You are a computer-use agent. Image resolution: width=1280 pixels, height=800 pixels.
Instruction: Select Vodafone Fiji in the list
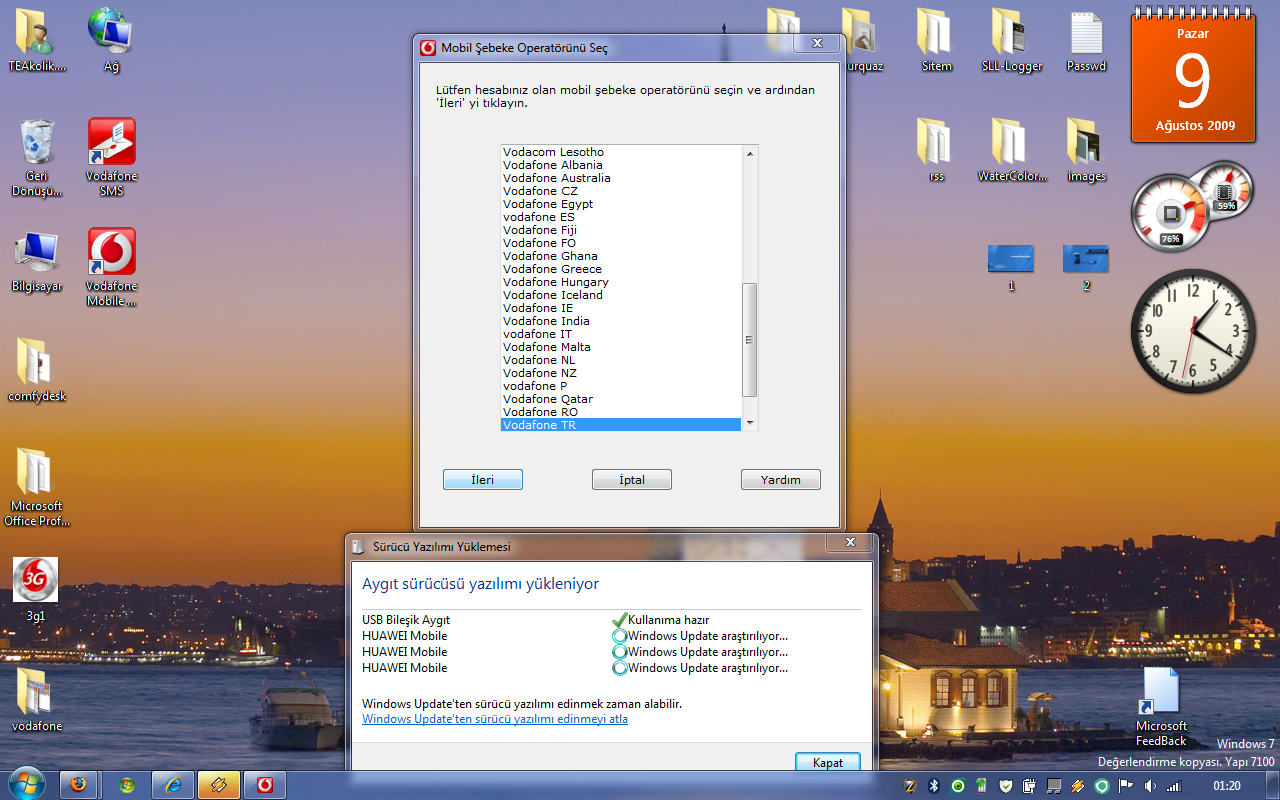click(x=621, y=230)
